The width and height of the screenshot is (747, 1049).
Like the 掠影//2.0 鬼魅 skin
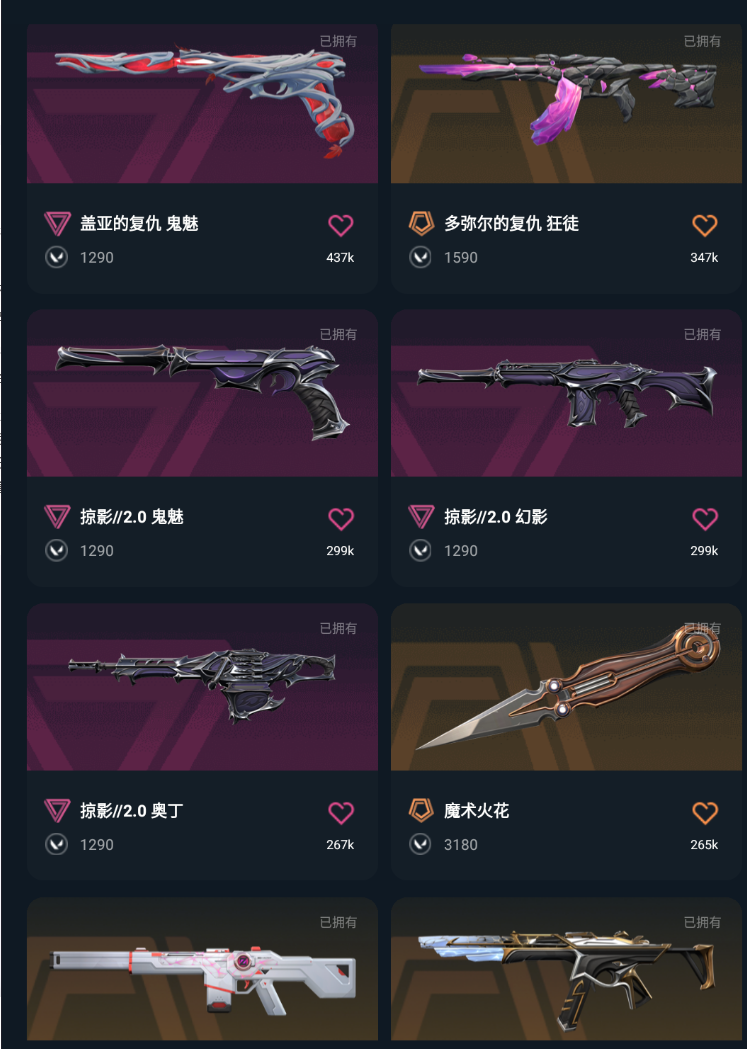340,518
